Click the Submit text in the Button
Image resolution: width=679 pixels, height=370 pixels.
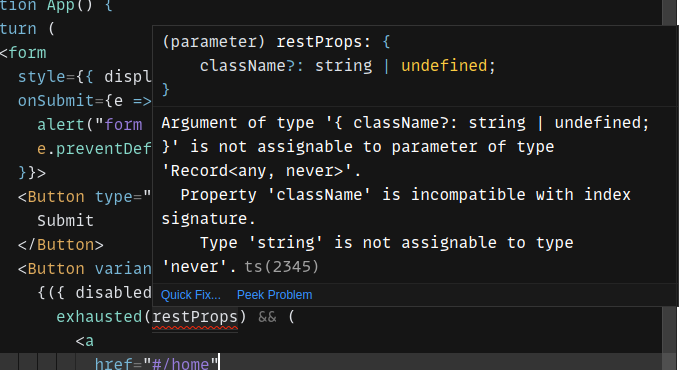[x=65, y=221]
